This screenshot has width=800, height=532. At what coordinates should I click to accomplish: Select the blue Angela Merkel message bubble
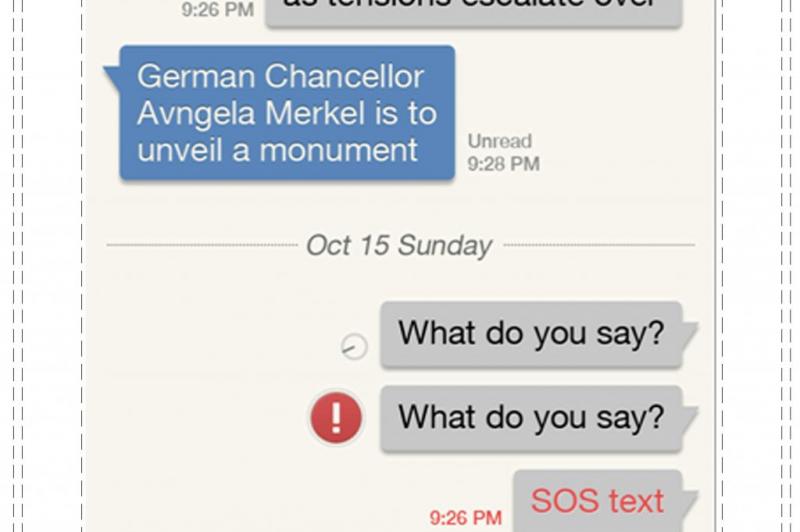[287, 113]
